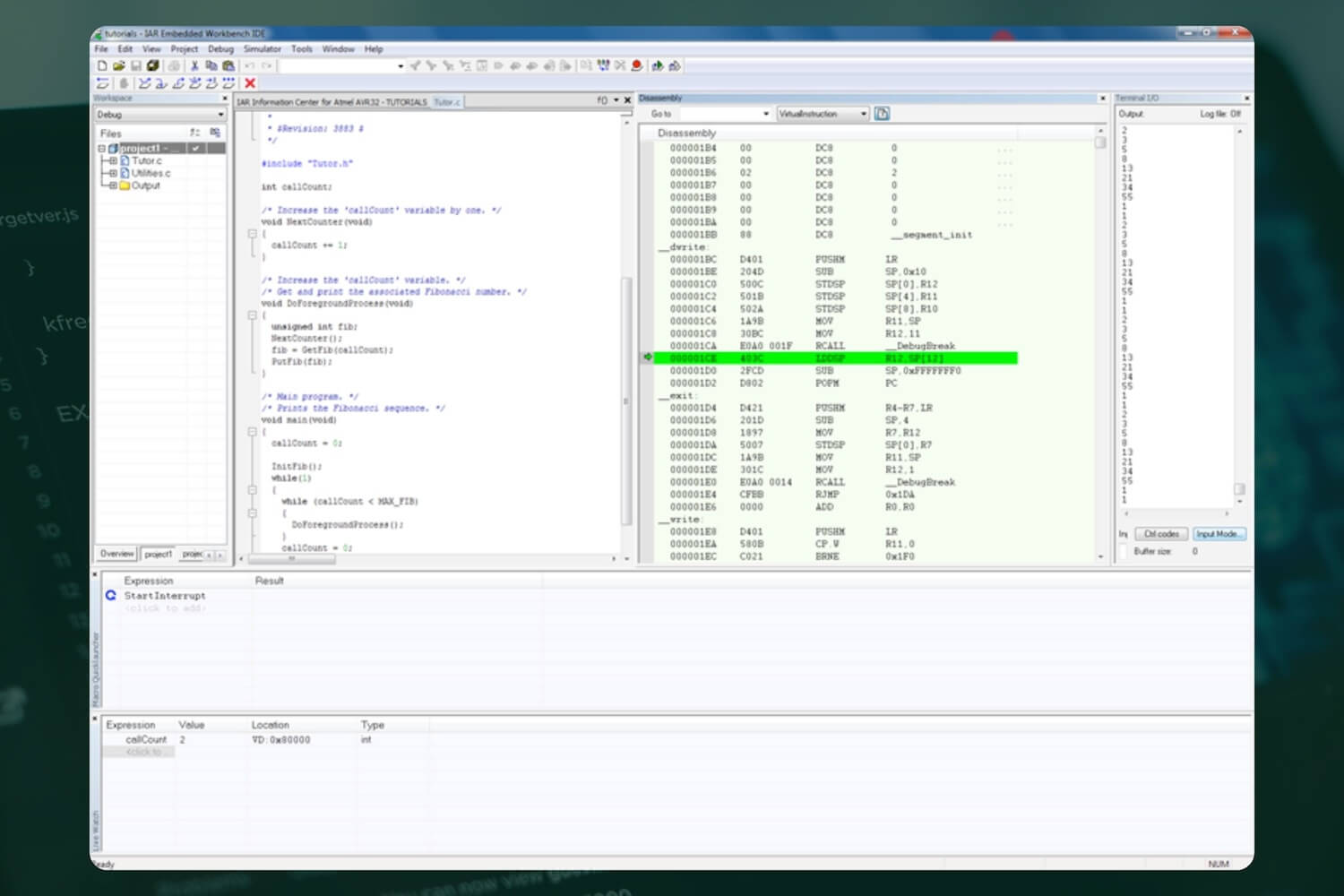Close the editor window with X
Viewport: 1344px width, 896px height.
tap(627, 100)
